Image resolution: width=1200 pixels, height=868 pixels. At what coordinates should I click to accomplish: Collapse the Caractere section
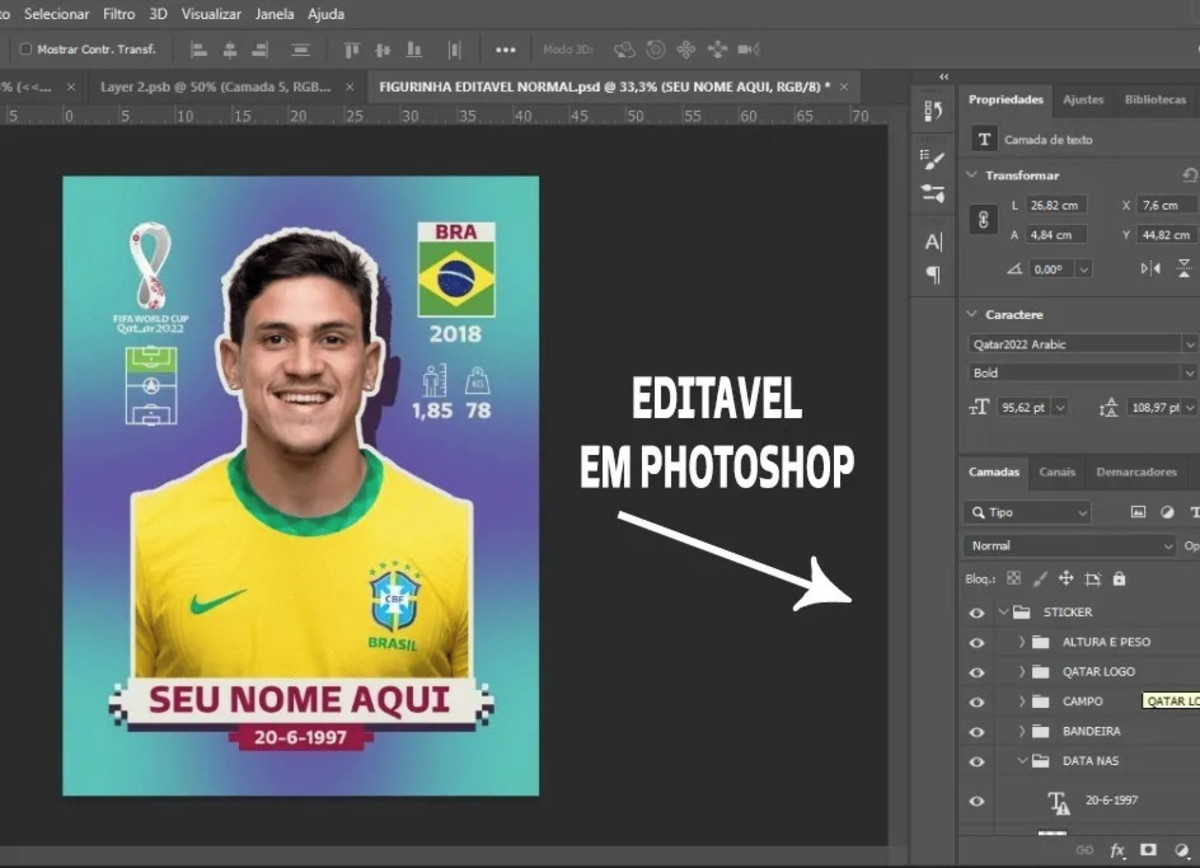(972, 314)
